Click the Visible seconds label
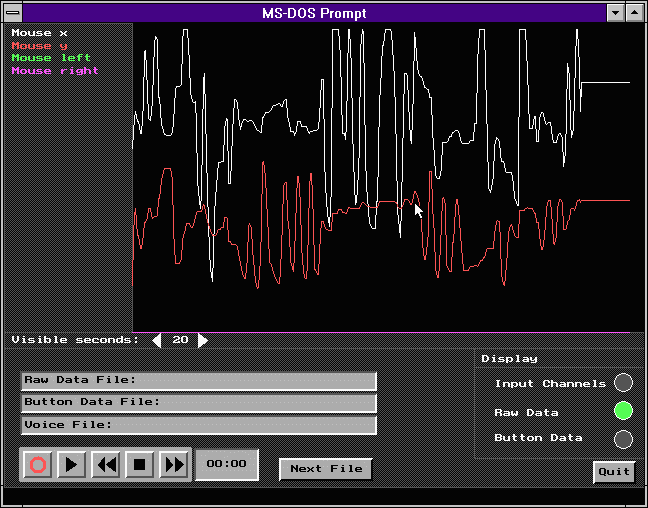The height and width of the screenshot is (508, 648). point(75,340)
